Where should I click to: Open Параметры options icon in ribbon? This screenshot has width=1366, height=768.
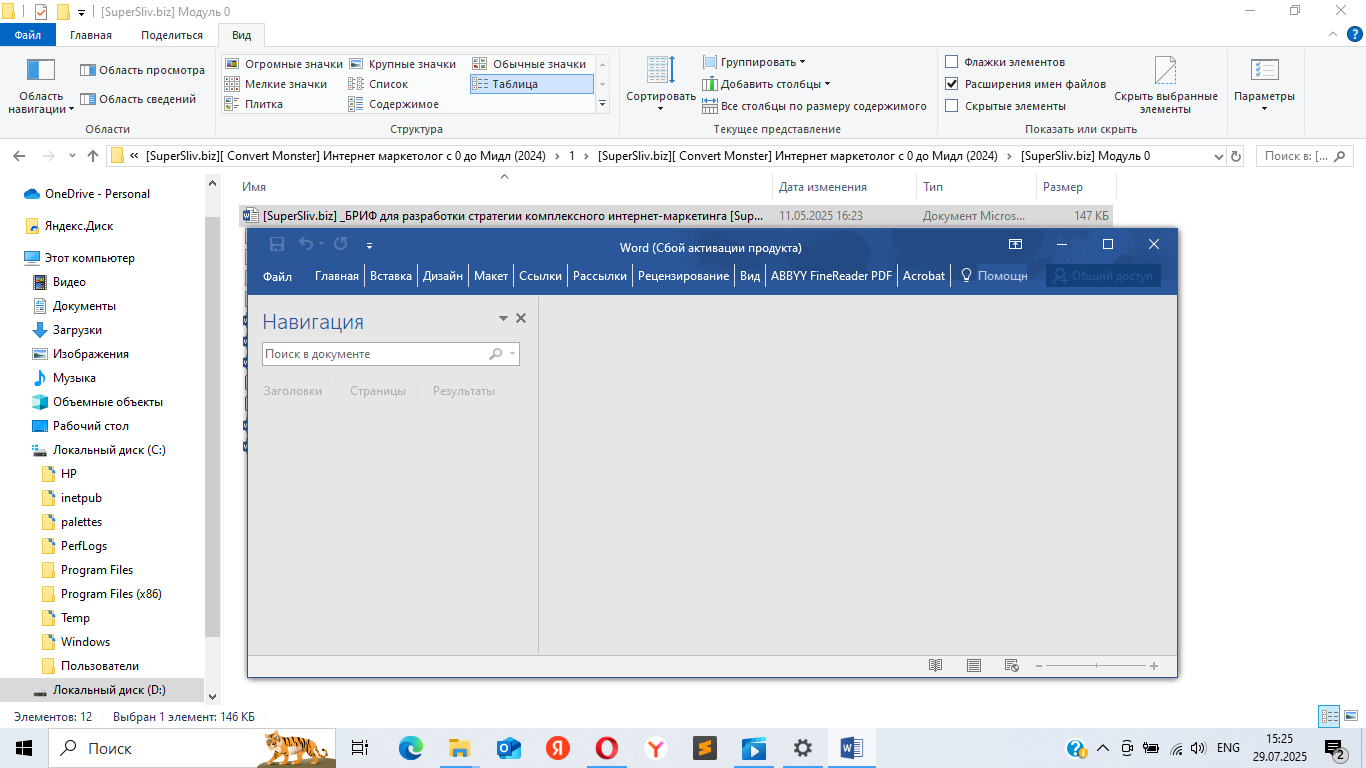[1264, 71]
